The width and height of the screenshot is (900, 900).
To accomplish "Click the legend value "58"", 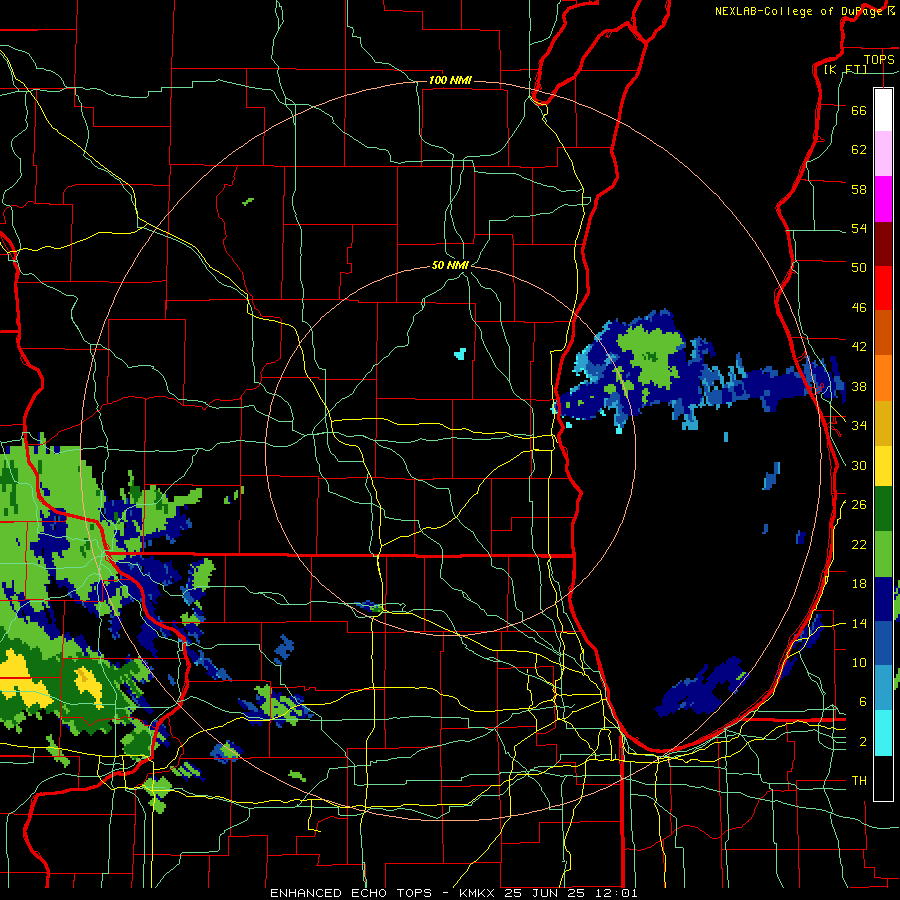I will [859, 189].
